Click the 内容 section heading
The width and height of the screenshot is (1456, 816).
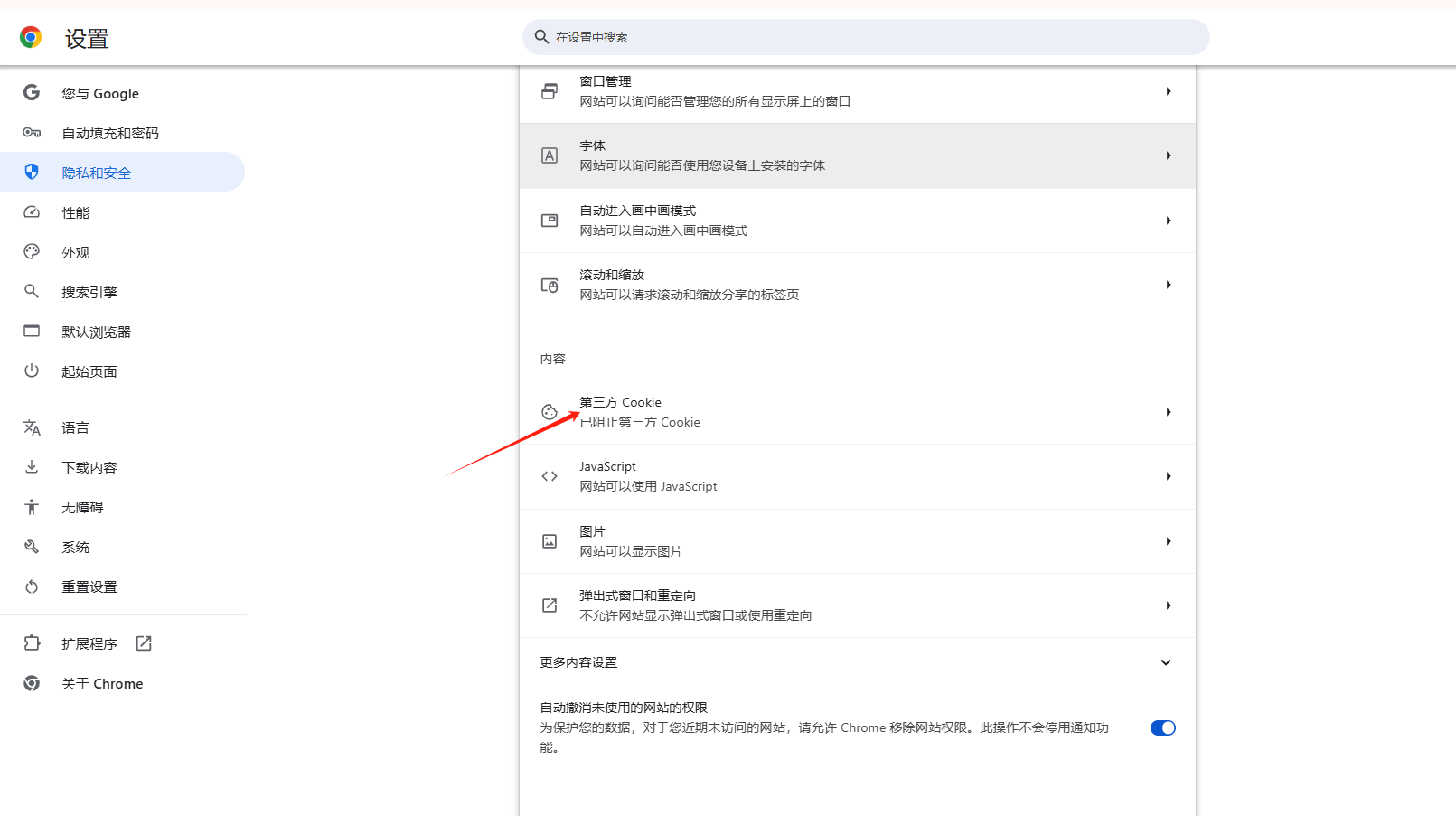(552, 359)
